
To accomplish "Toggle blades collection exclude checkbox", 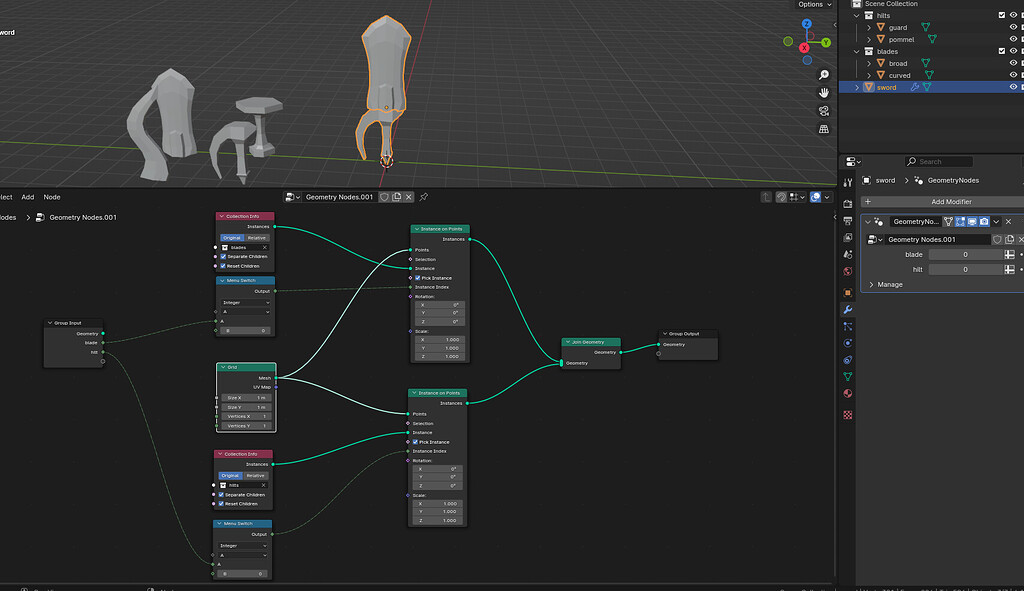I will pos(1002,51).
